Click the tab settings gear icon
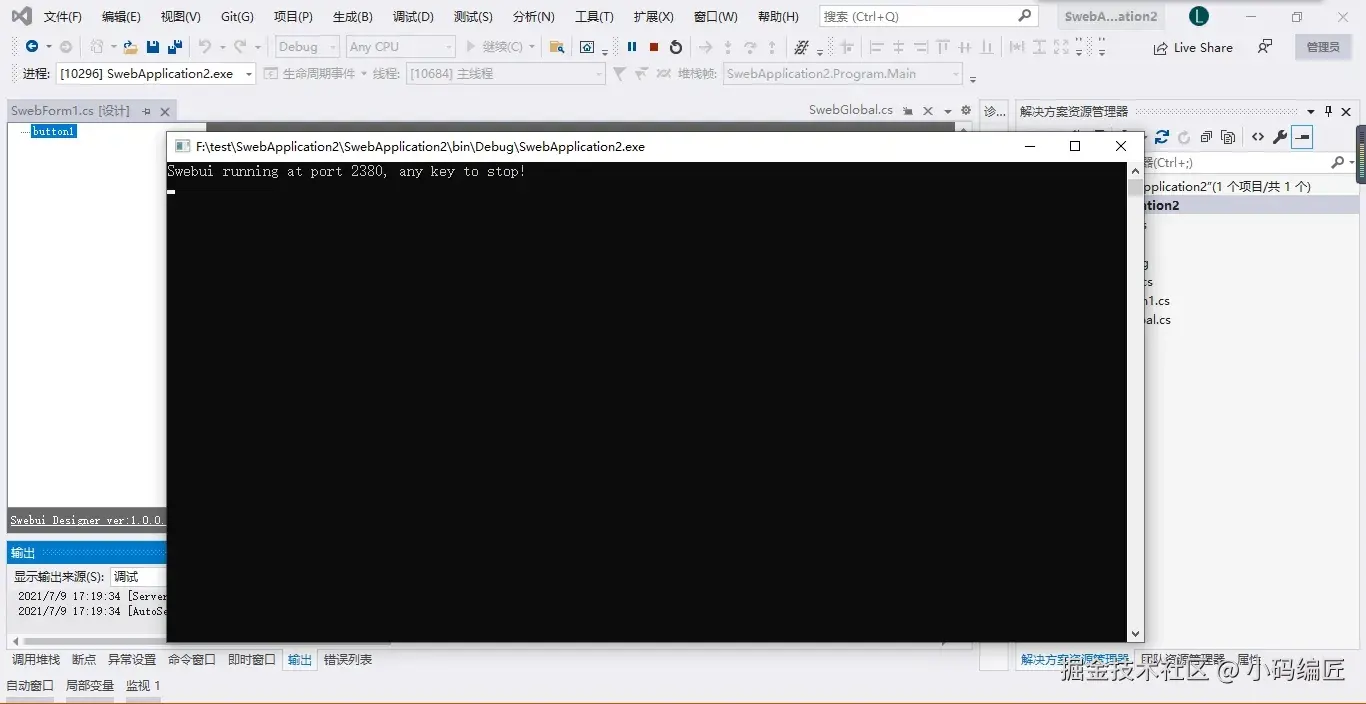The width and height of the screenshot is (1366, 704). pyautogui.click(x=965, y=111)
